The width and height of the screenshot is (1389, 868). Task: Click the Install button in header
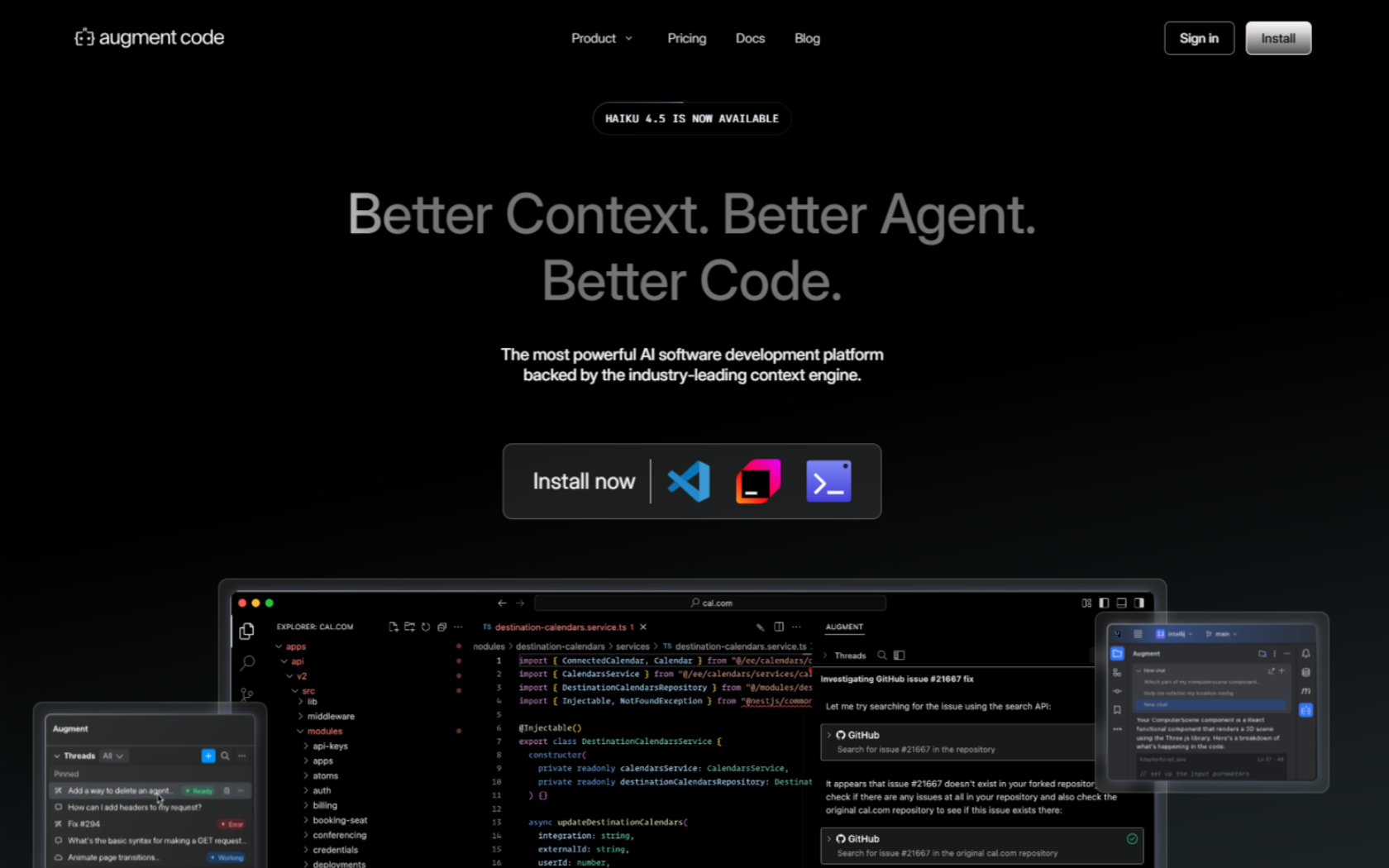click(1277, 38)
